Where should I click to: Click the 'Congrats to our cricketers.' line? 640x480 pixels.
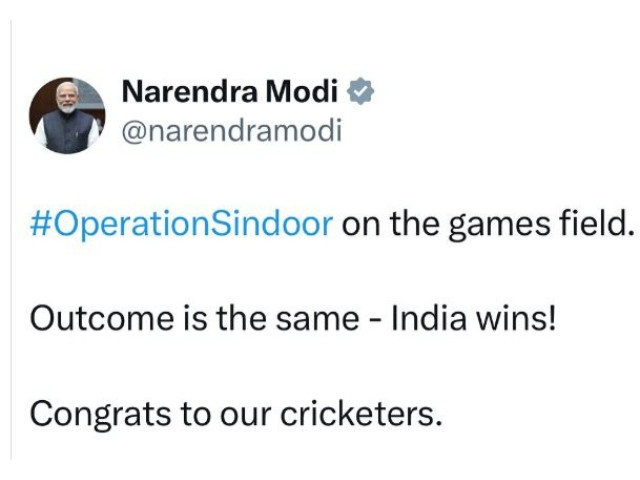coord(236,414)
